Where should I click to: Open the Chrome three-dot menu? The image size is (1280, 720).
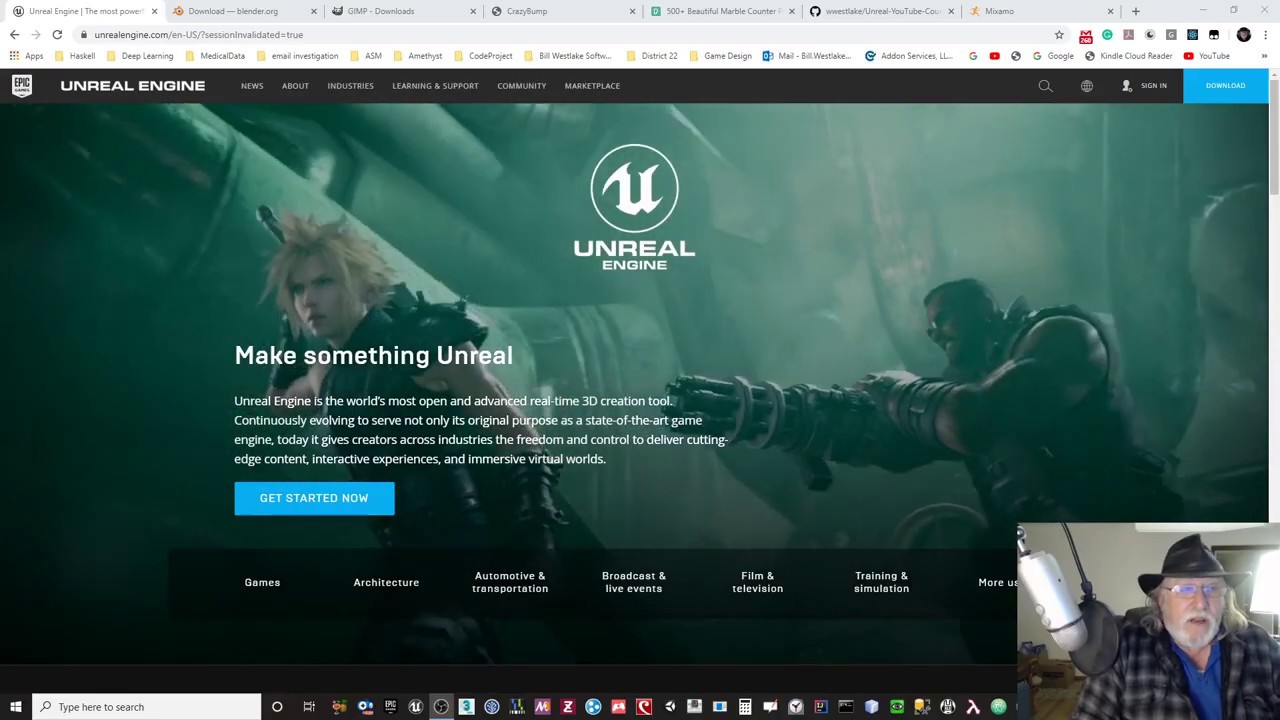click(x=1265, y=35)
